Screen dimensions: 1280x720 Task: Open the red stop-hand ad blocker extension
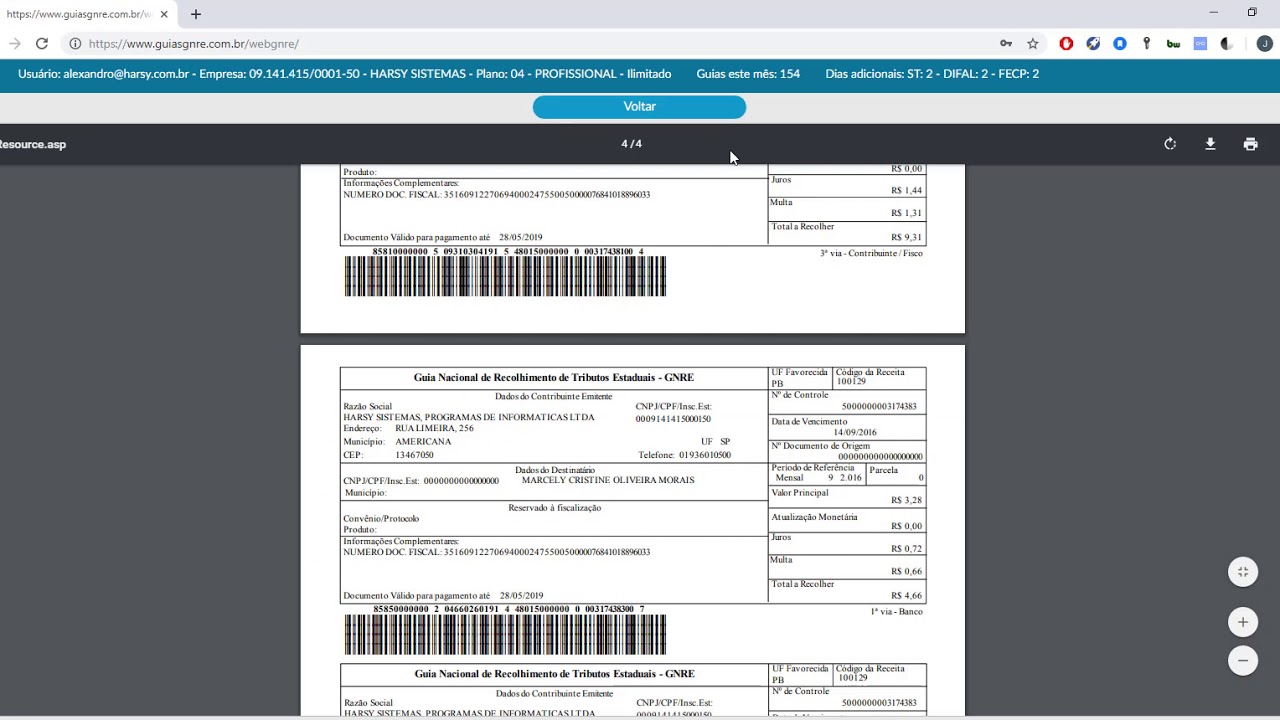point(1067,43)
